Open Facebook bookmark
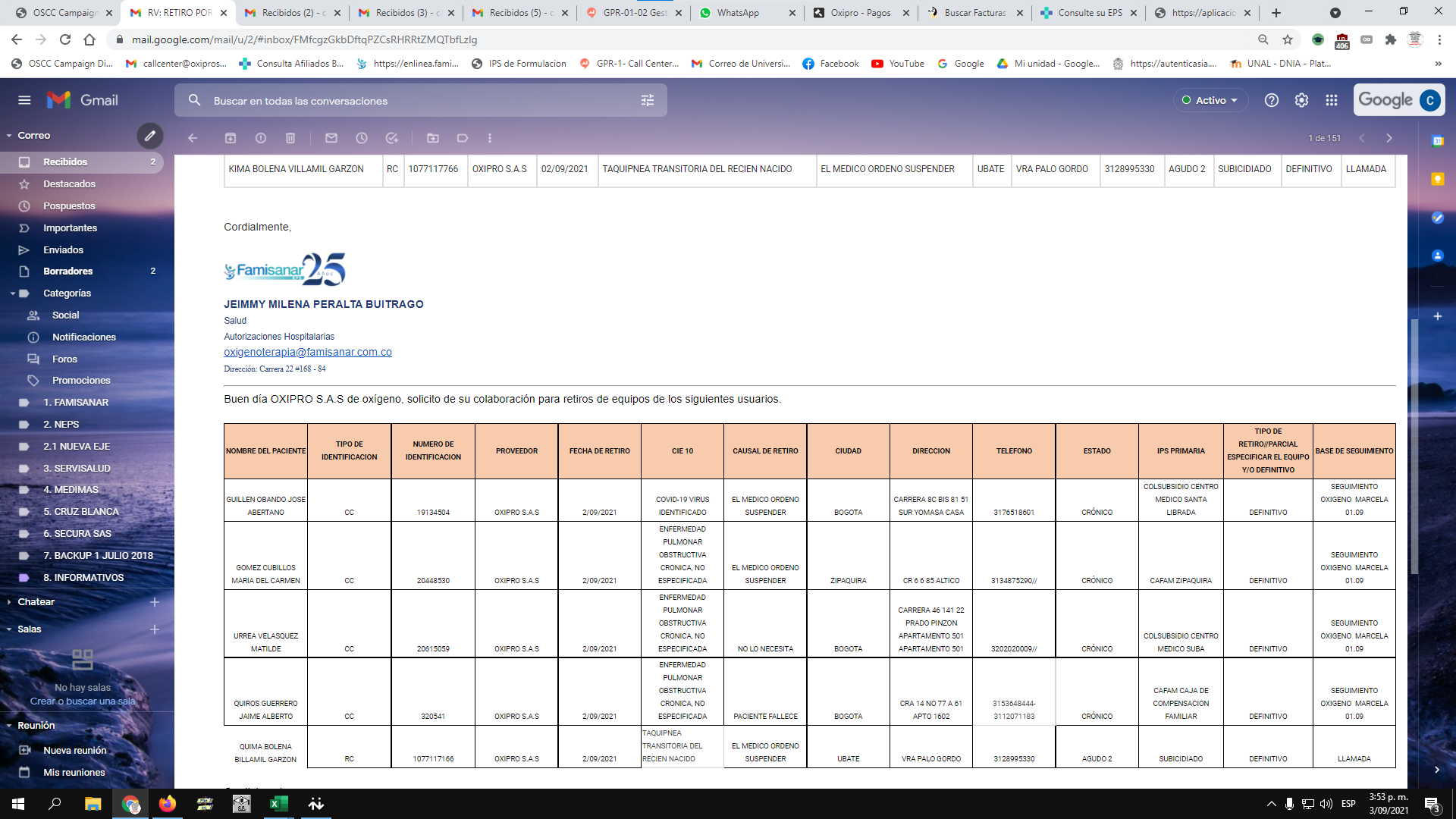The image size is (1456, 819). [830, 64]
